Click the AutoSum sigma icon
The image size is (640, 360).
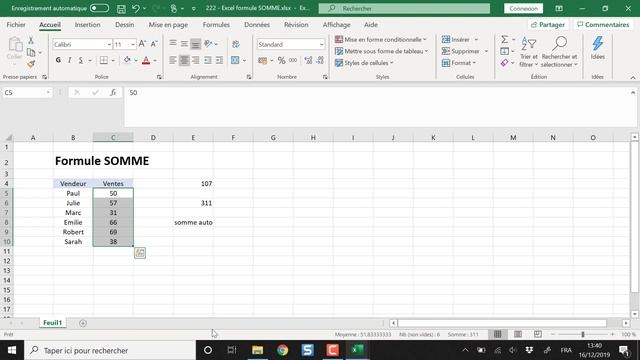(x=504, y=40)
